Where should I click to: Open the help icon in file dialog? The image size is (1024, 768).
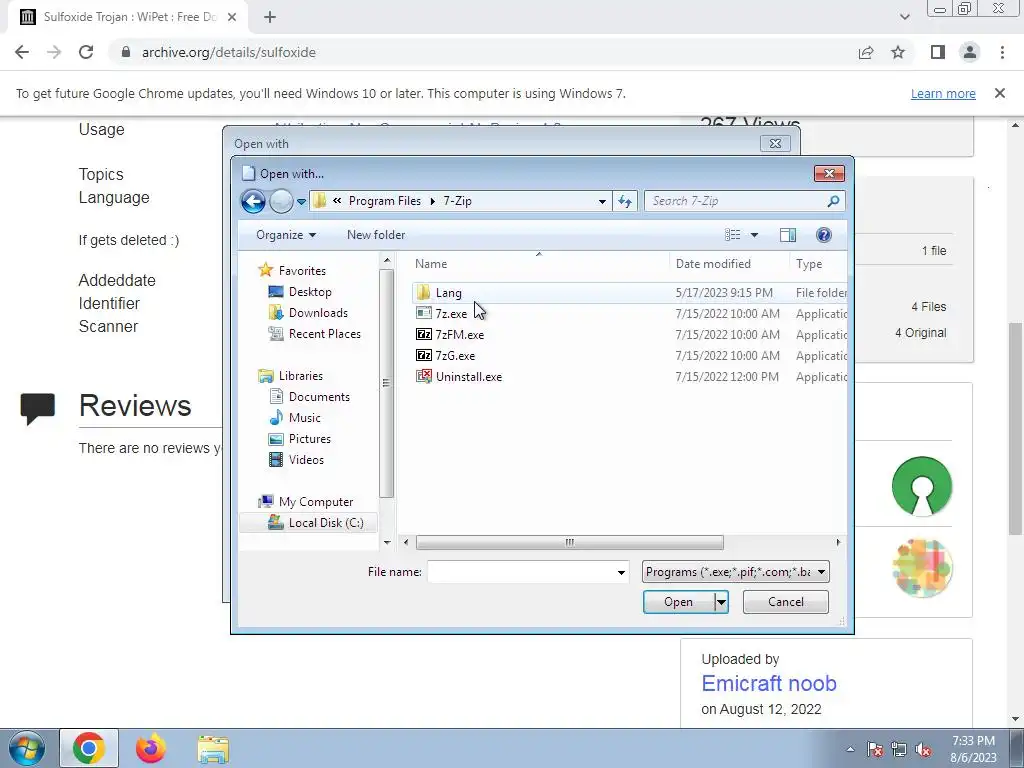click(x=824, y=235)
